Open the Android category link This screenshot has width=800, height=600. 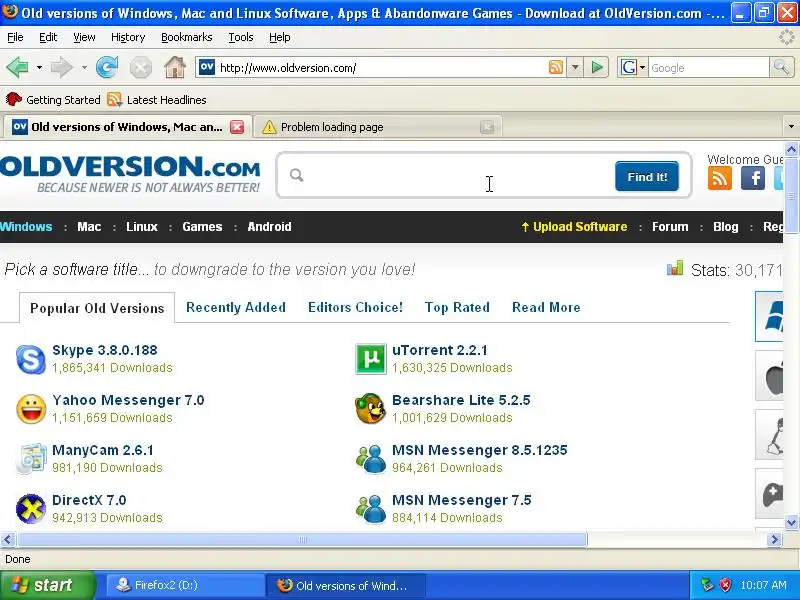269,227
